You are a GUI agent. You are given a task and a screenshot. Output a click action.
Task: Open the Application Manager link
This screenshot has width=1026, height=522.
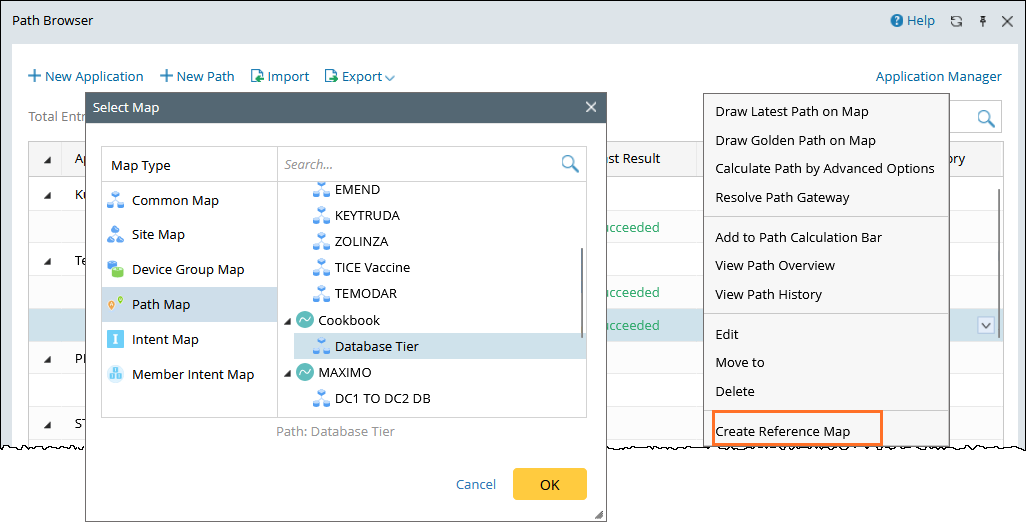938,76
